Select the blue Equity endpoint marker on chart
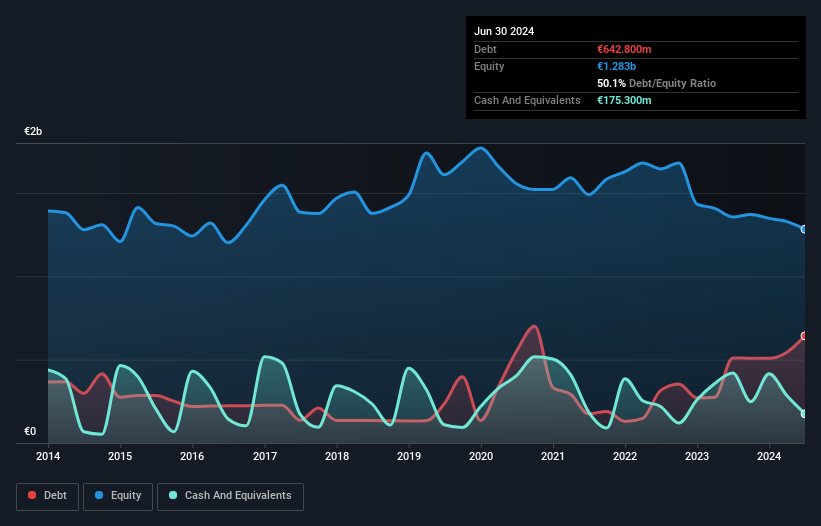This screenshot has height=526, width=821. tap(804, 229)
